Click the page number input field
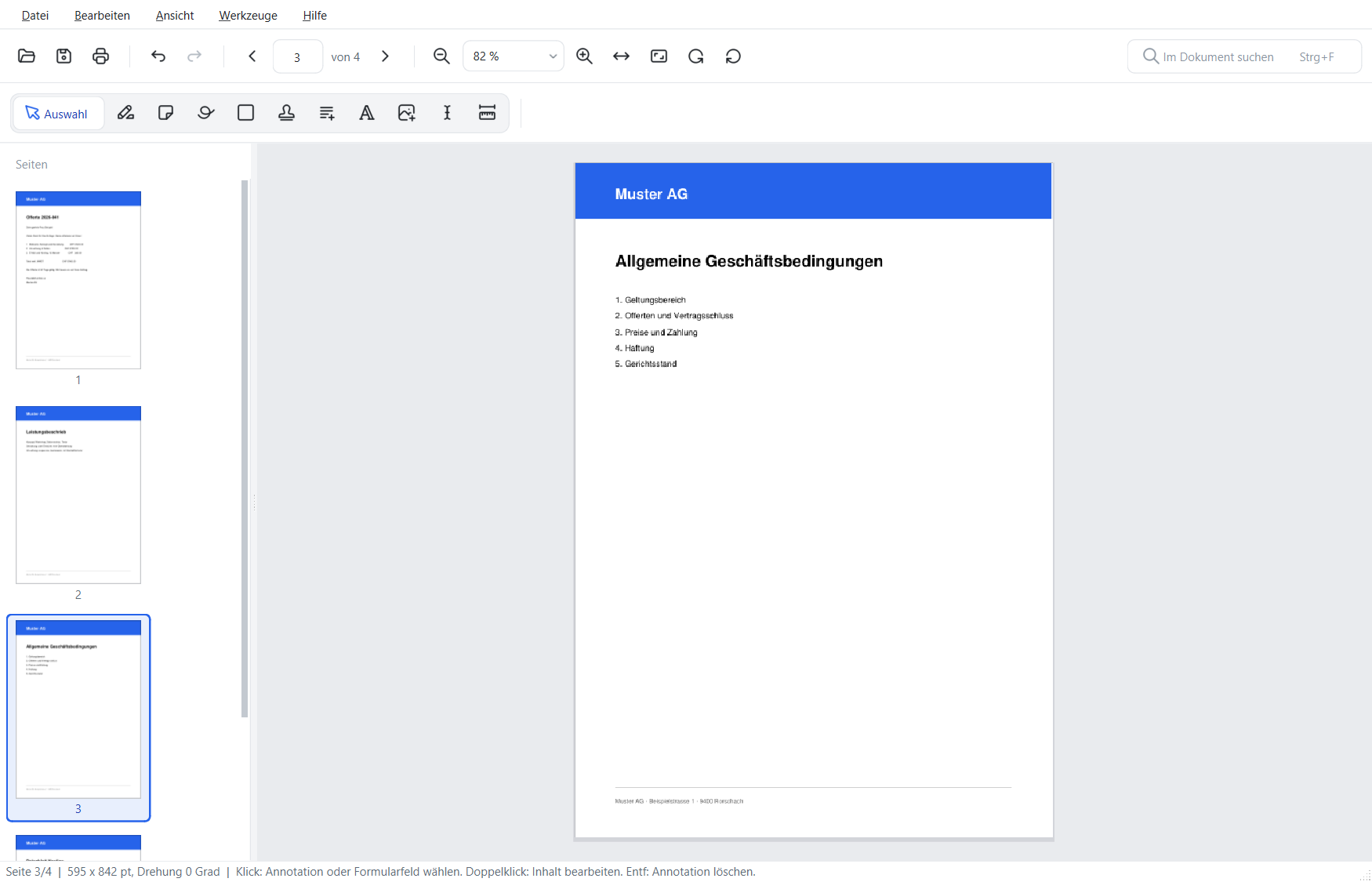This screenshot has width=1372, height=882. pyautogui.click(x=298, y=56)
